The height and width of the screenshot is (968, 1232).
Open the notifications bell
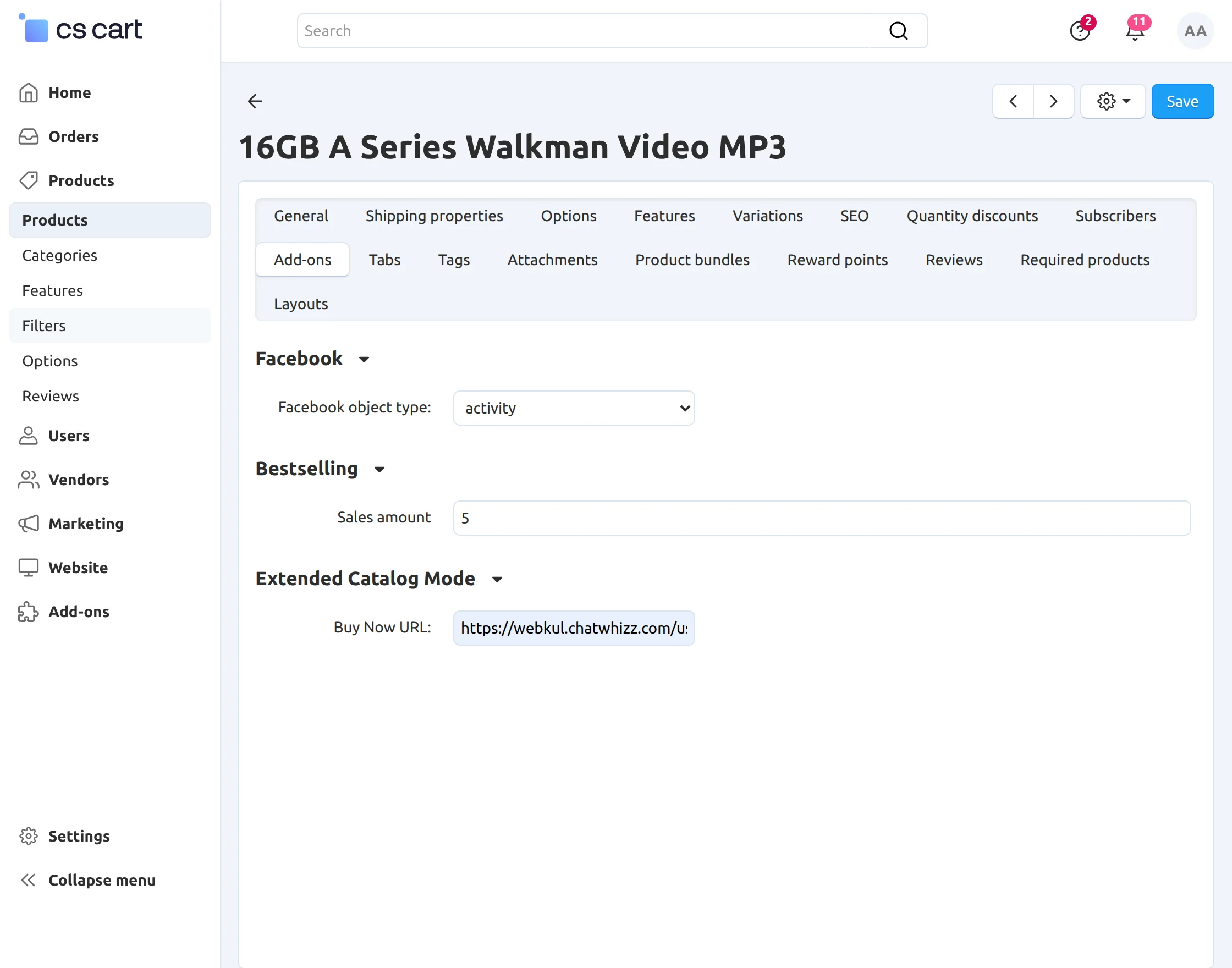pyautogui.click(x=1136, y=30)
